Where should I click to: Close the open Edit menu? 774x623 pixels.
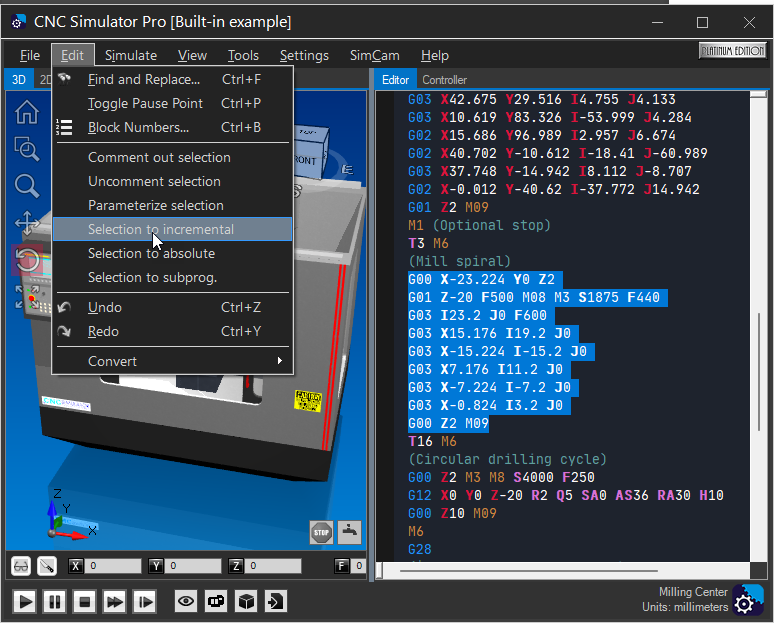click(72, 55)
